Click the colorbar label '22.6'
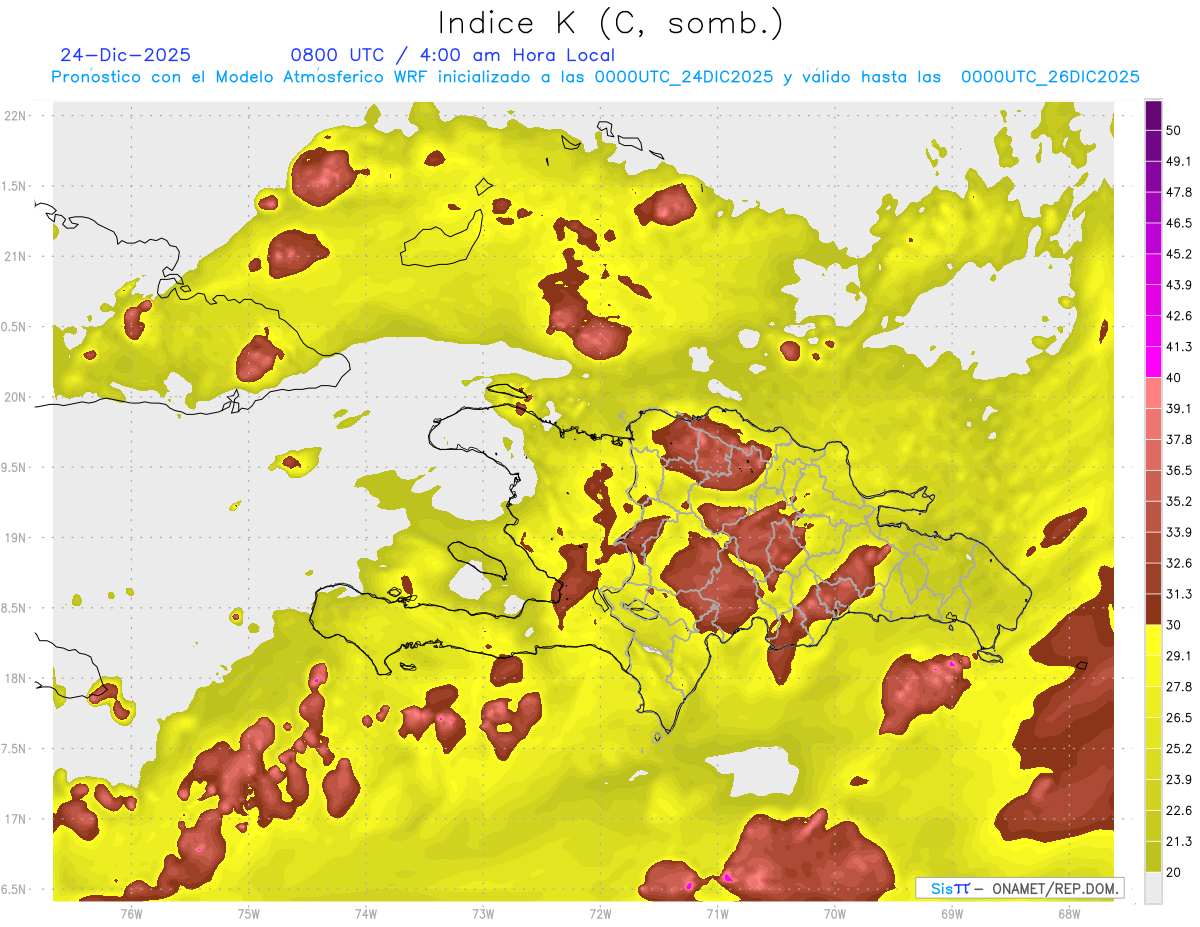 click(1179, 811)
